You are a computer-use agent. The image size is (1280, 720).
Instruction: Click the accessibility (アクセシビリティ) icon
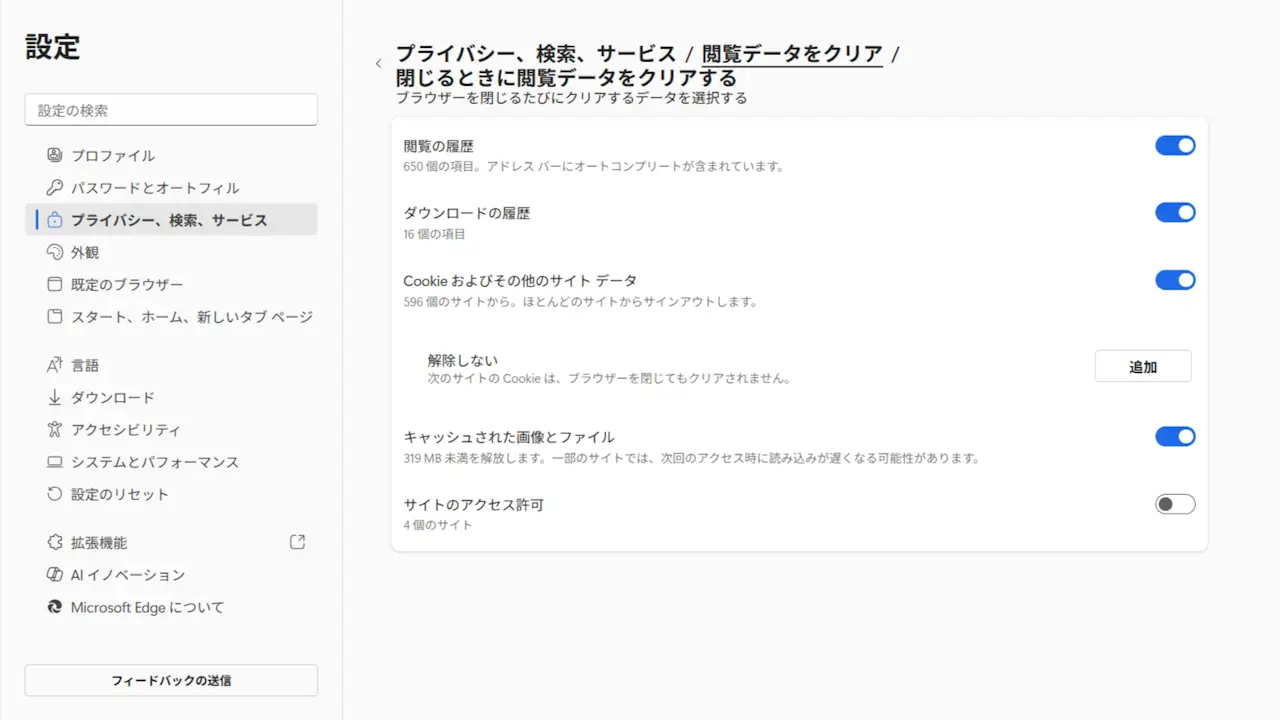[55, 429]
